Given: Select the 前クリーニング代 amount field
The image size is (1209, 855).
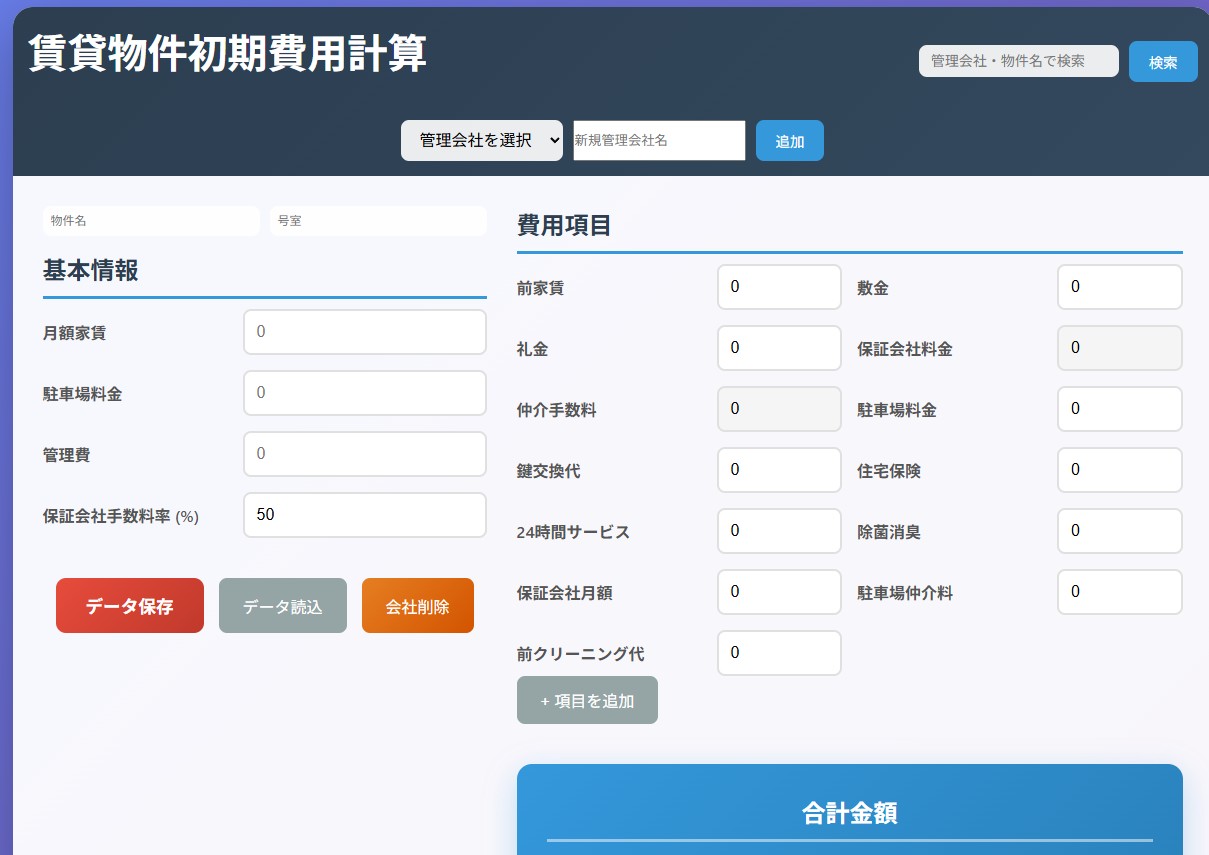Looking at the screenshot, I should click(x=779, y=653).
